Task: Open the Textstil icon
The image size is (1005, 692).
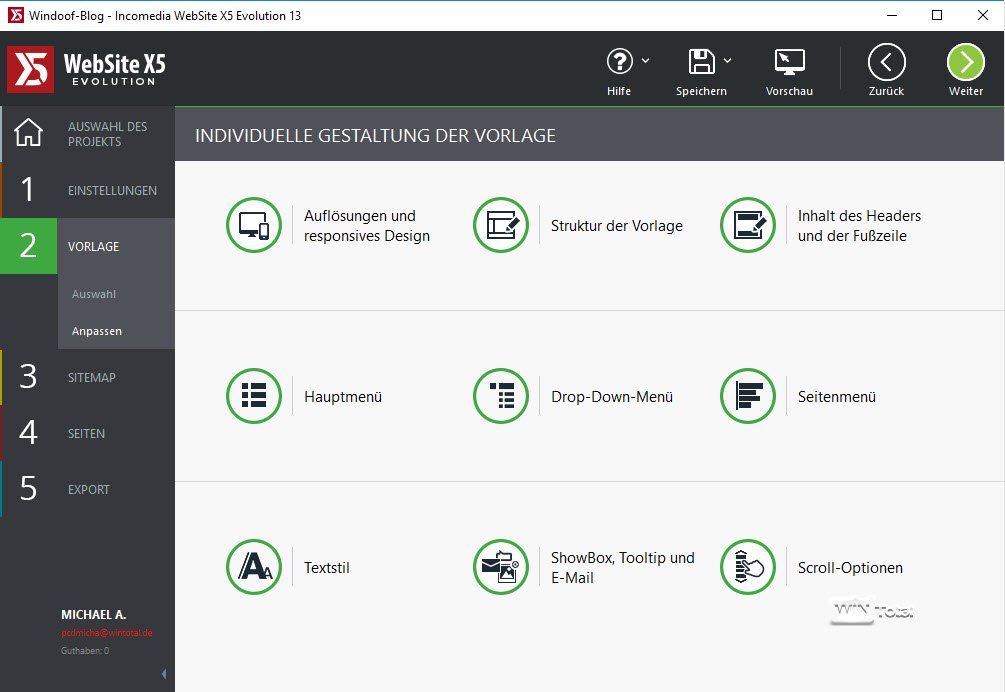Action: (253, 567)
